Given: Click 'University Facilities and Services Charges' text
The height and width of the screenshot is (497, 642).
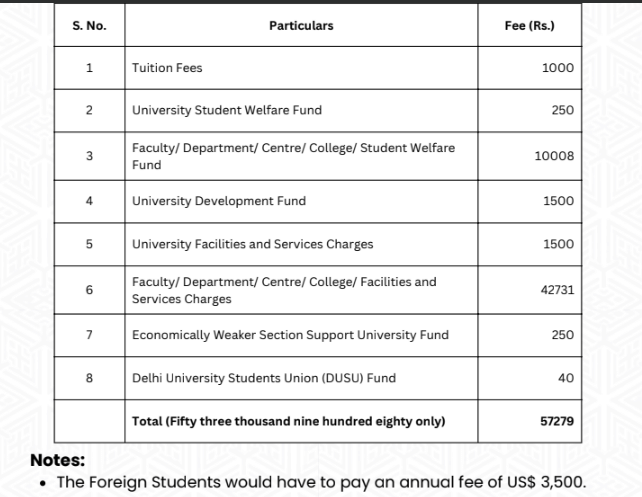Looking at the screenshot, I should coord(253,244).
